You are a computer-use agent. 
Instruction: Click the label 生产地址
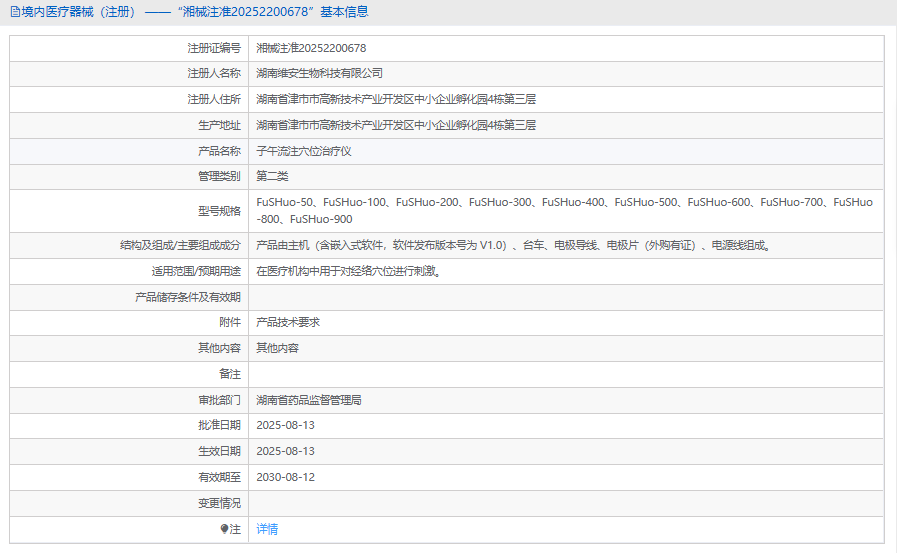[220, 125]
